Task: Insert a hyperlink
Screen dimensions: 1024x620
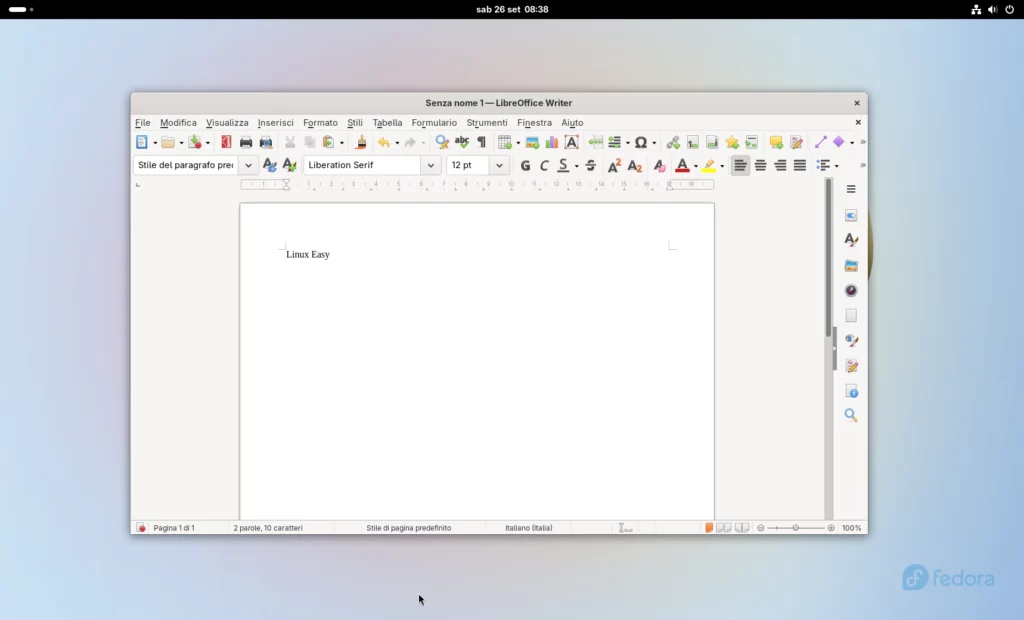Action: click(x=673, y=142)
